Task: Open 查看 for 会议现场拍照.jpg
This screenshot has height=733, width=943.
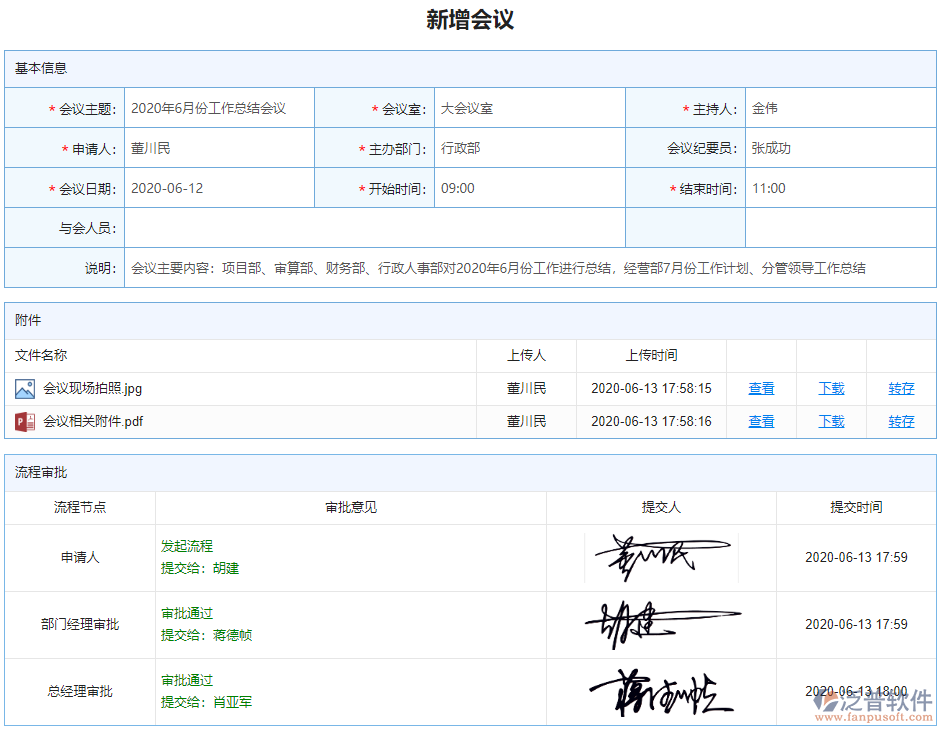Action: click(761, 387)
